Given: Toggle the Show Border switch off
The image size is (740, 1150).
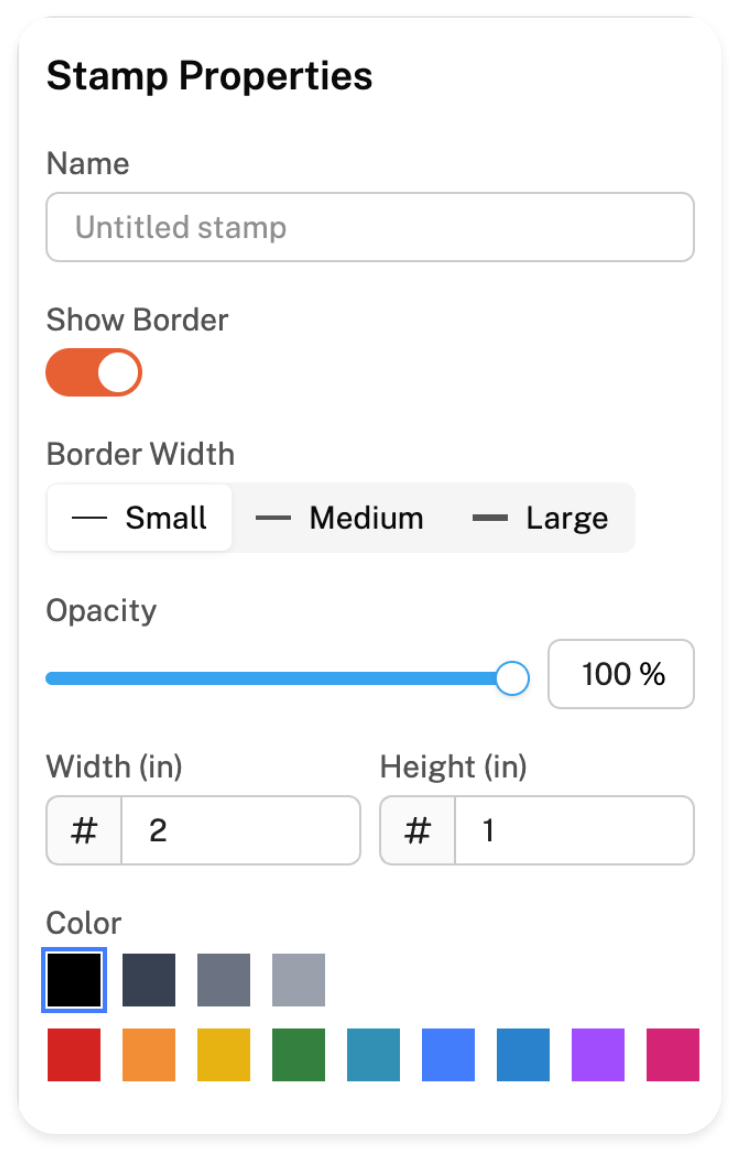Looking at the screenshot, I should [x=94, y=372].
